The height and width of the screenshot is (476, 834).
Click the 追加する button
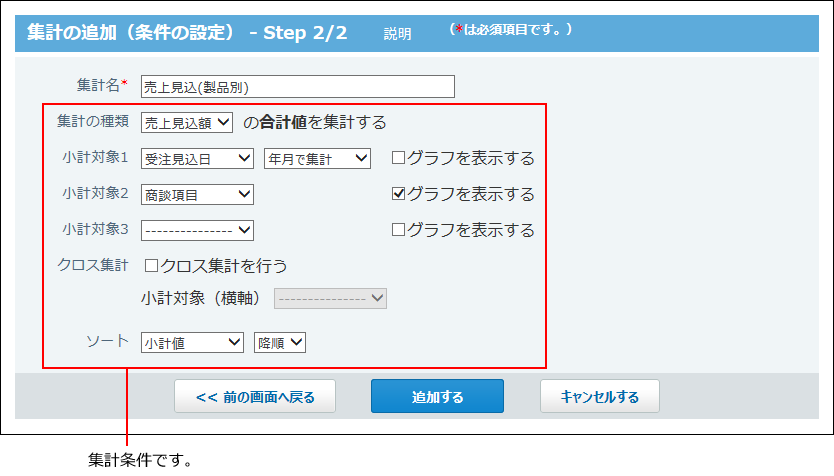point(437,396)
